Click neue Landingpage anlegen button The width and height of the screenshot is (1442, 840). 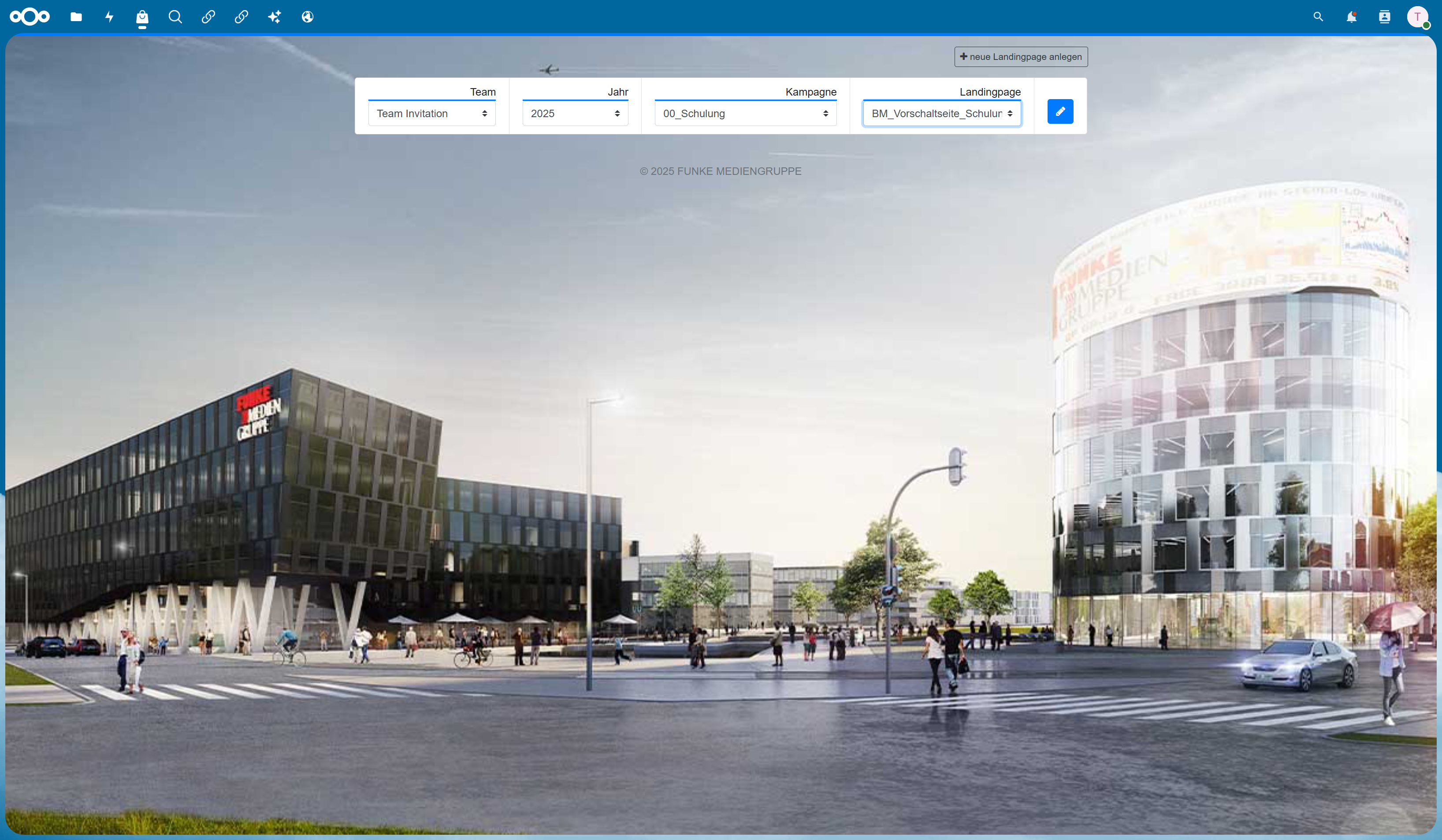click(x=1021, y=57)
